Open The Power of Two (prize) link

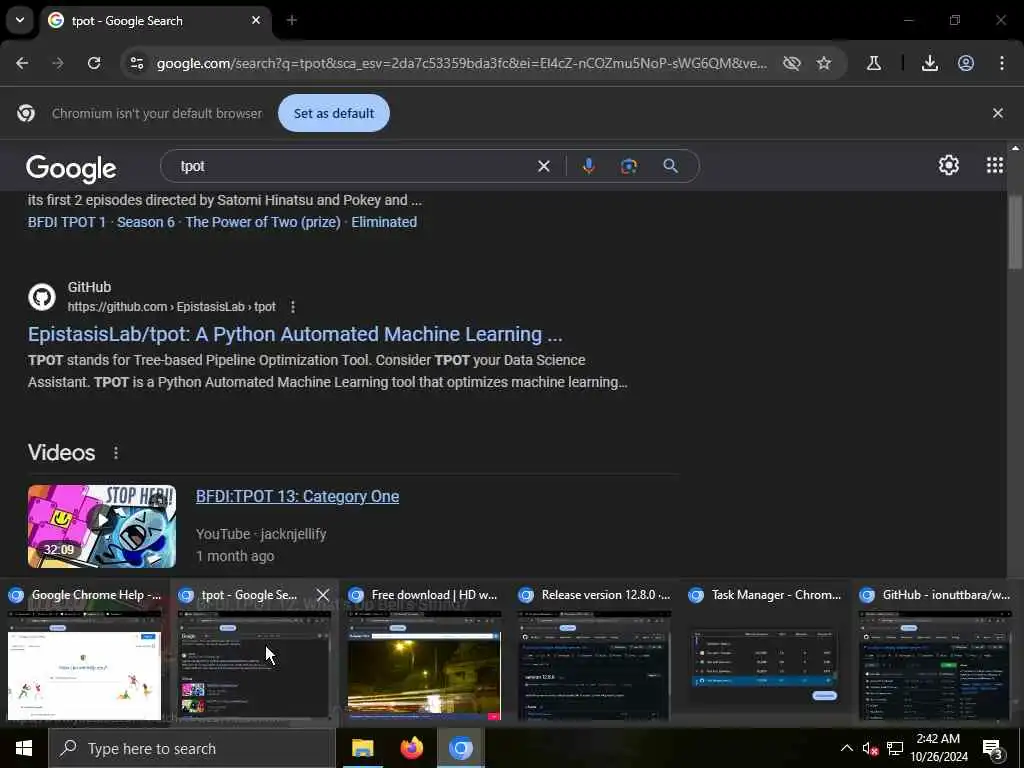(x=263, y=222)
